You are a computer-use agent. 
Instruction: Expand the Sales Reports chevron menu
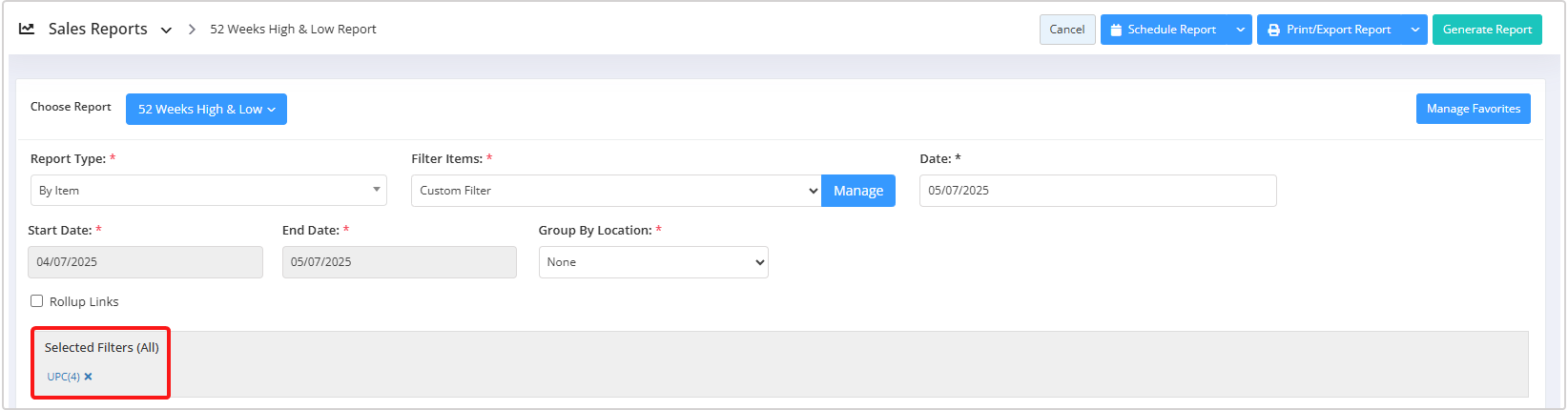166,31
